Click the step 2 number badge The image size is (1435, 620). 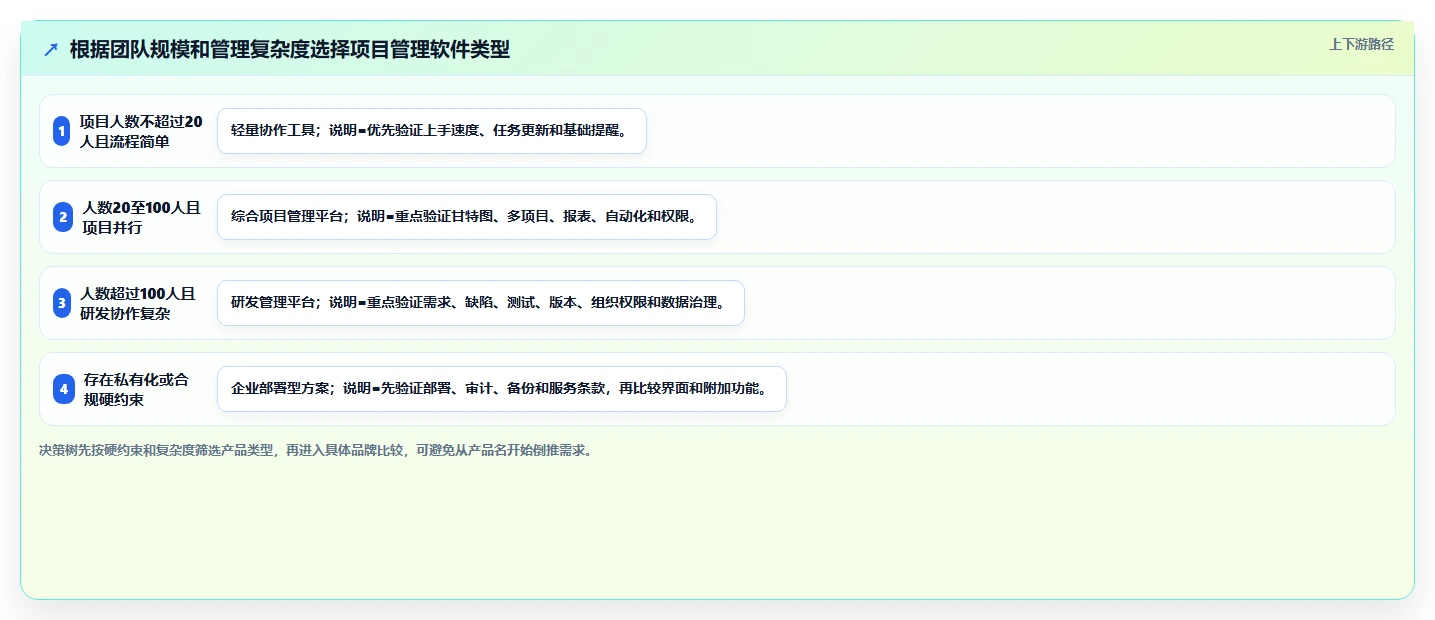point(62,217)
